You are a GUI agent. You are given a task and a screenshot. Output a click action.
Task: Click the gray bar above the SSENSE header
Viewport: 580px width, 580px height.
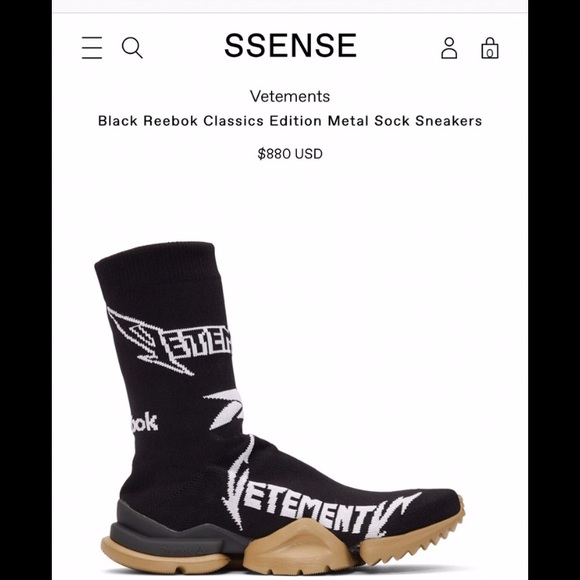(290, 6)
